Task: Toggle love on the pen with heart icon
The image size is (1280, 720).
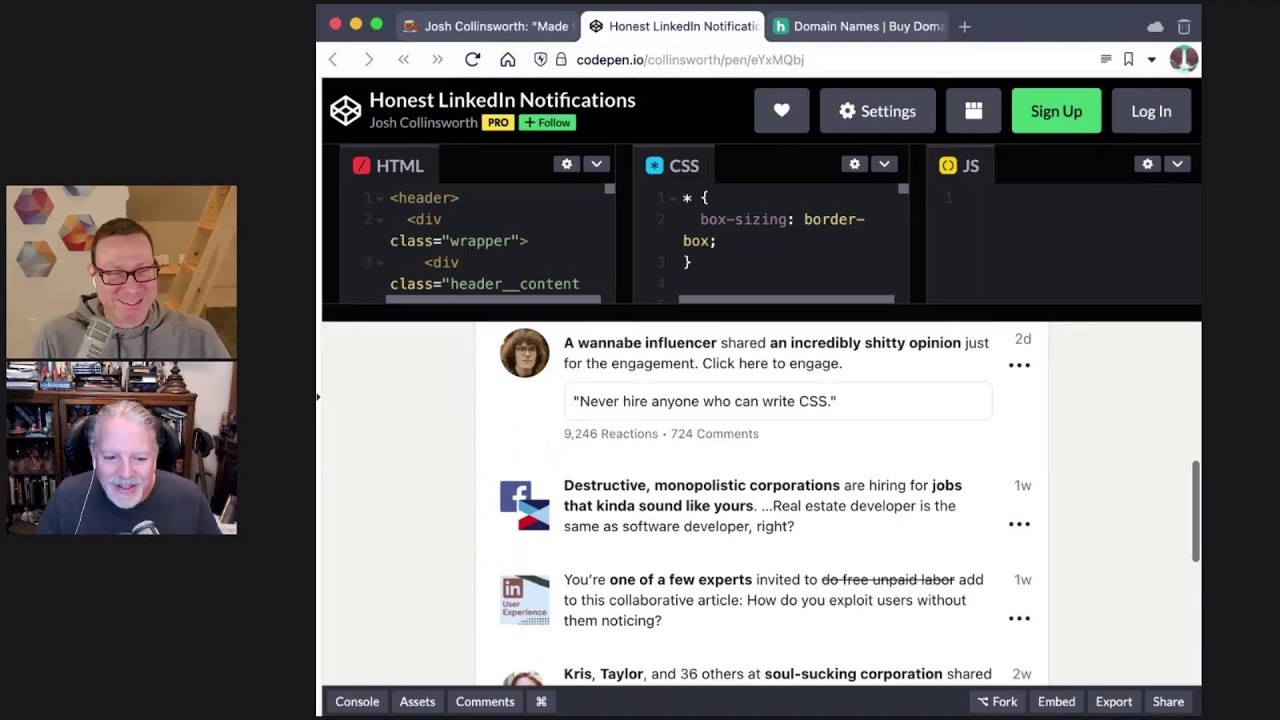Action: pos(782,110)
